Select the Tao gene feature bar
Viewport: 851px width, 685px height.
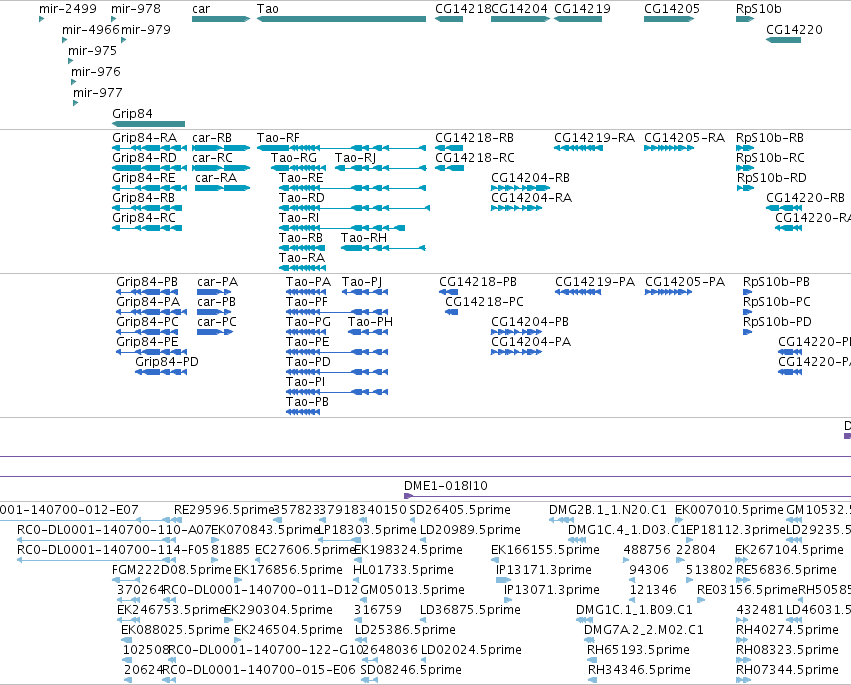coord(341,19)
